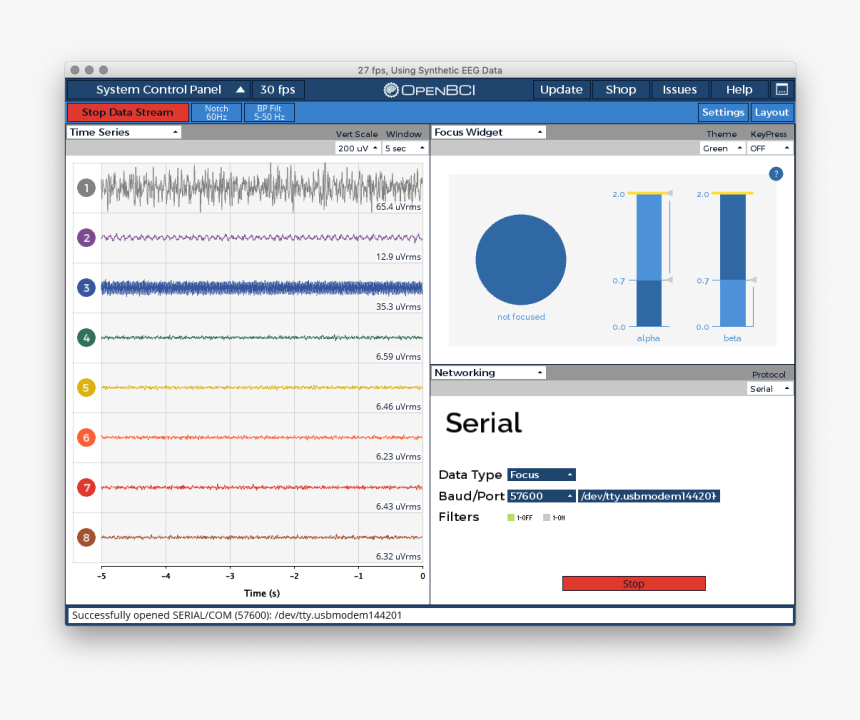Toggle channel 3 blue button
The height and width of the screenshot is (720, 860).
point(86,288)
